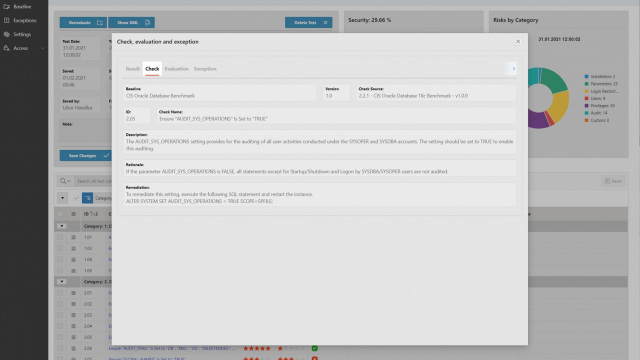The image size is (640, 360).
Task: Click the row menu icon for 2.03
Action: (73, 315)
